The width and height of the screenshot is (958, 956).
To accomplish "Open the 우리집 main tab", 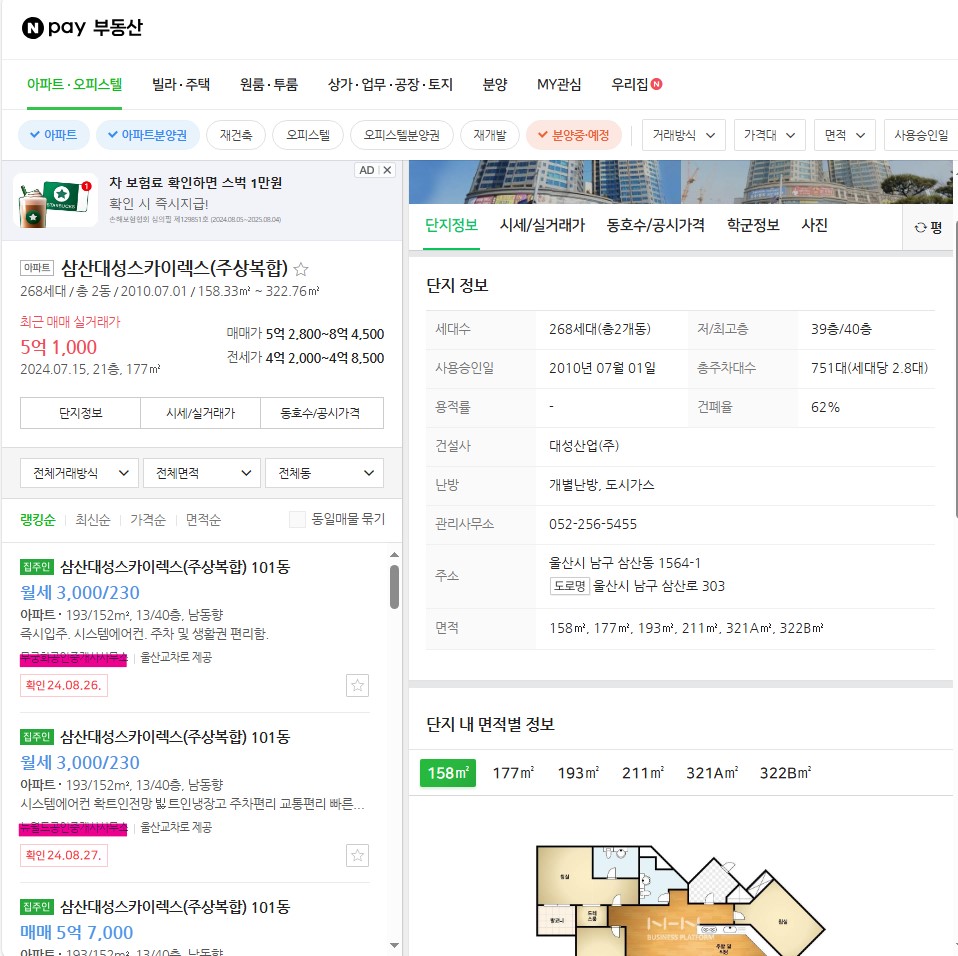I will pyautogui.click(x=629, y=84).
